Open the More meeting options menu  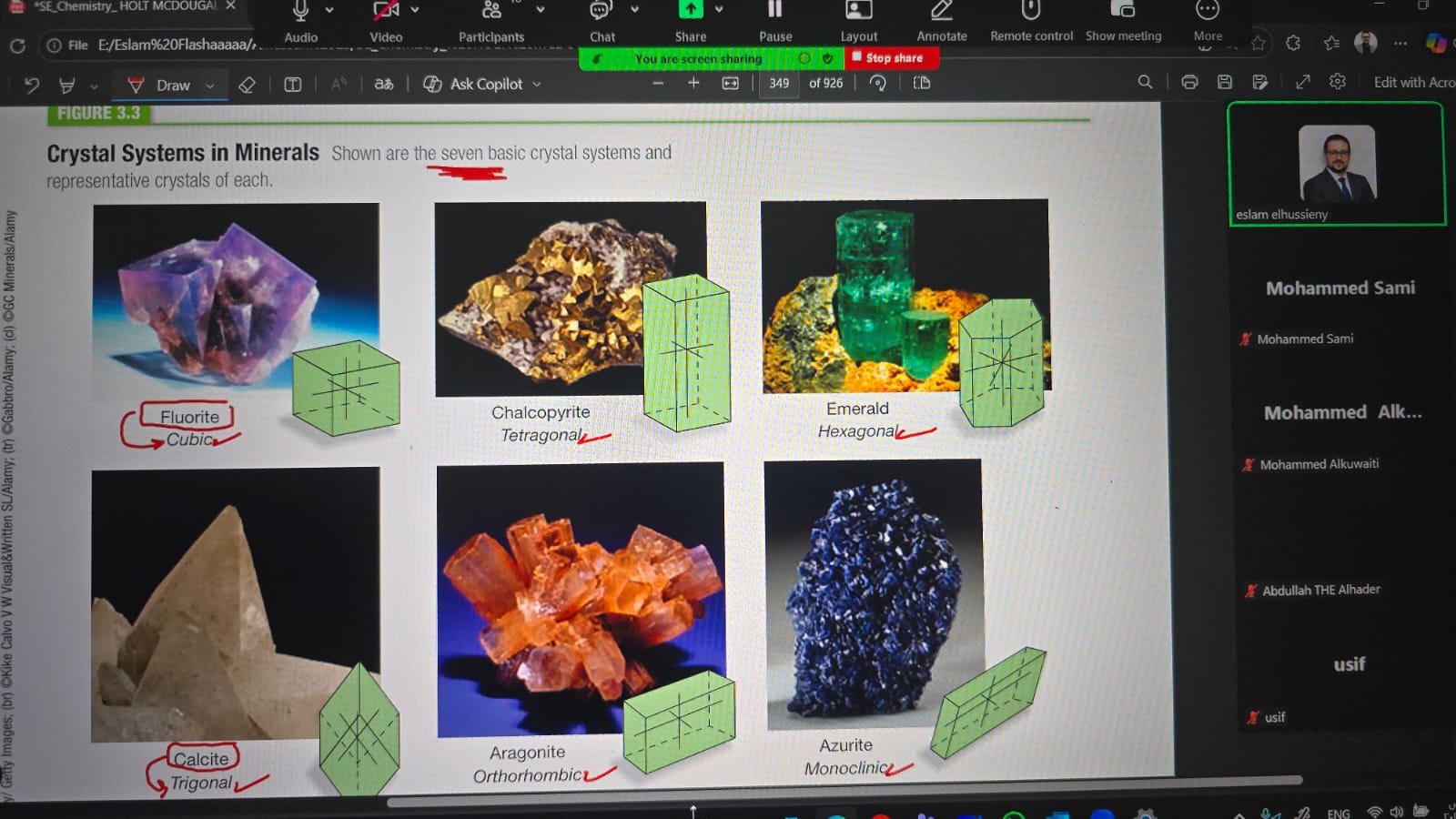click(x=1208, y=13)
